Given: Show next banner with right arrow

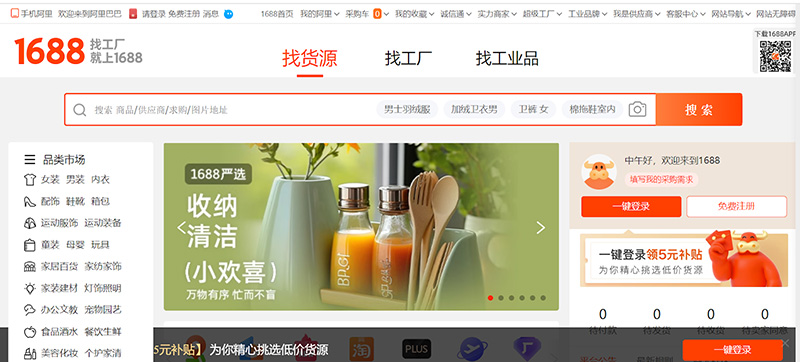Looking at the screenshot, I should coord(541,227).
